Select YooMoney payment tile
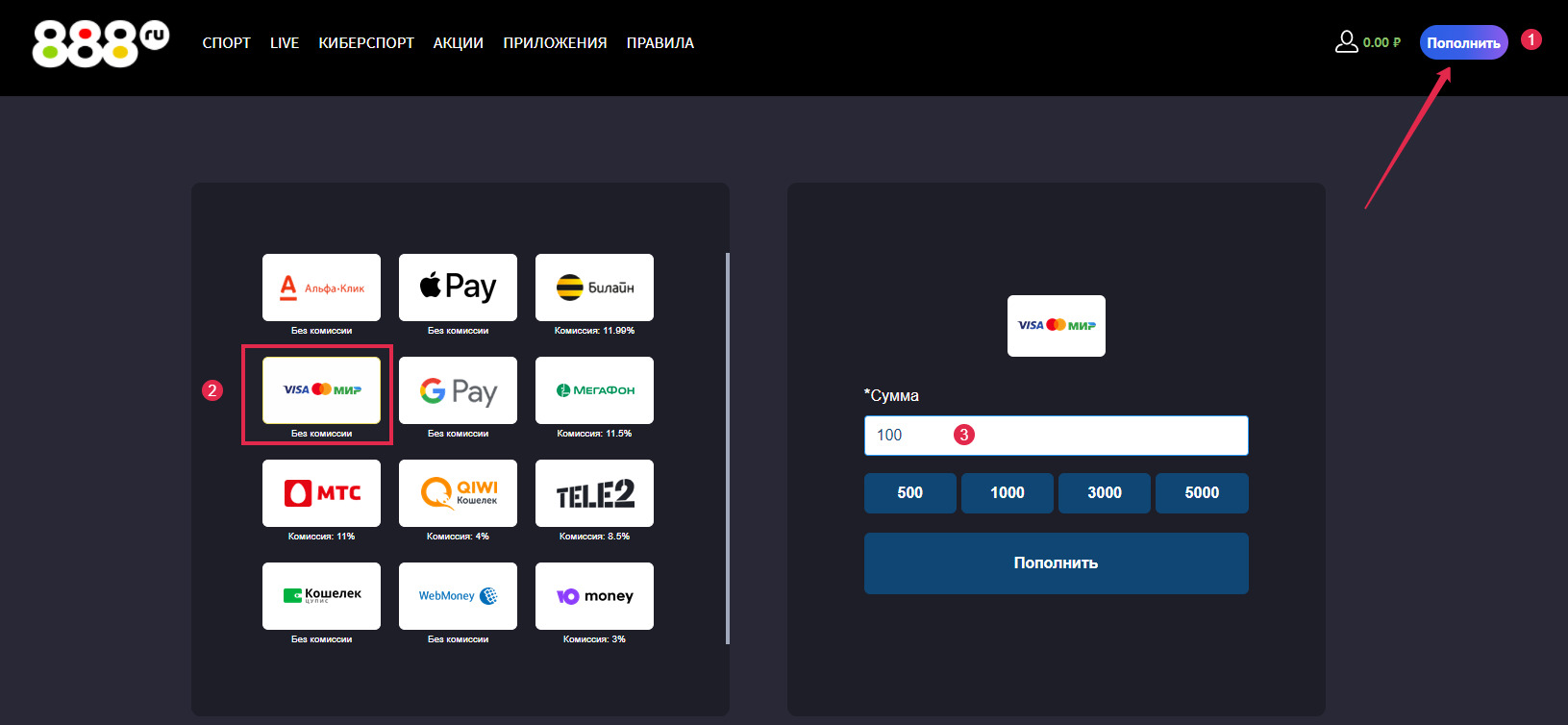The height and width of the screenshot is (725, 1568). pyautogui.click(x=594, y=596)
